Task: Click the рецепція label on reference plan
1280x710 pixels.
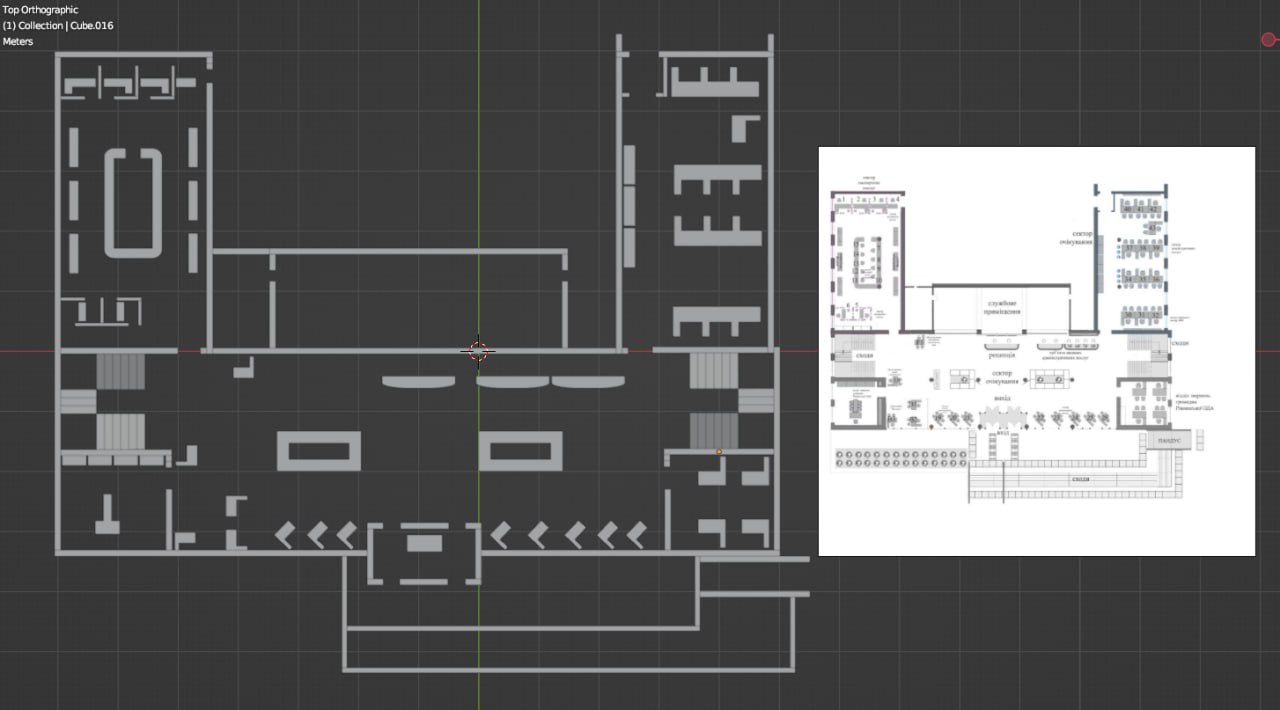Action: click(x=1002, y=354)
